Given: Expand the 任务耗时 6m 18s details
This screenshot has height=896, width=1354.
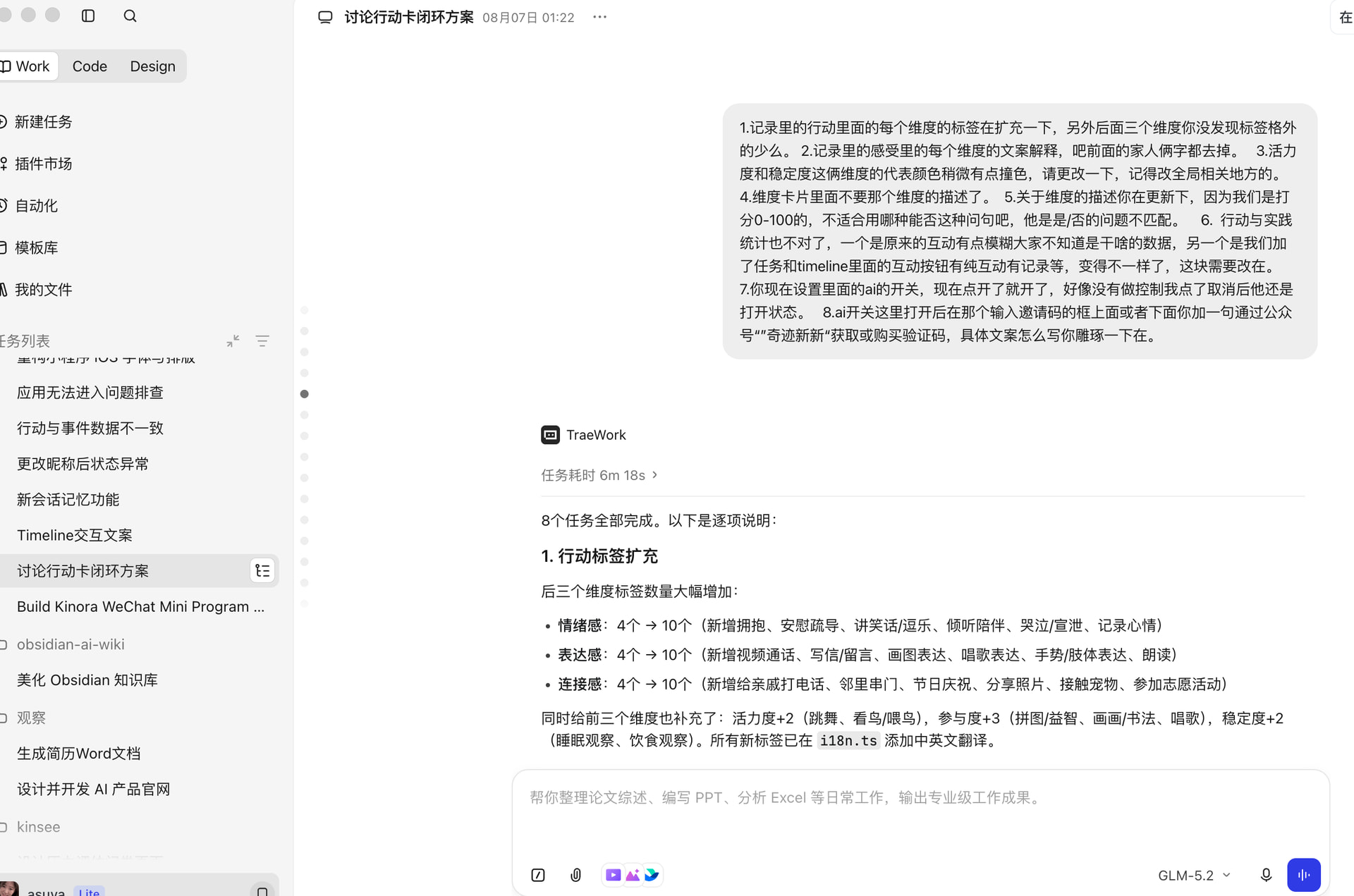Looking at the screenshot, I should pyautogui.click(x=599, y=475).
